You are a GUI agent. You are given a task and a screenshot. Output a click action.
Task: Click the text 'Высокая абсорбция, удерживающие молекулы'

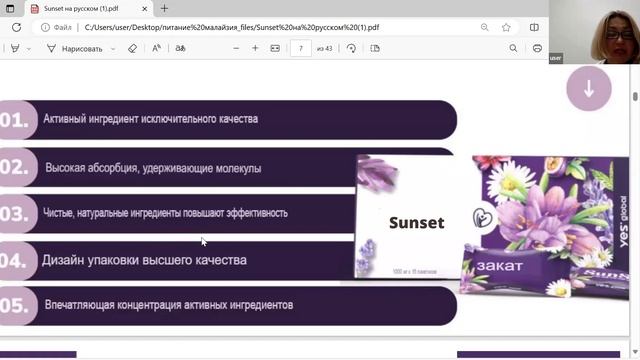point(153,168)
